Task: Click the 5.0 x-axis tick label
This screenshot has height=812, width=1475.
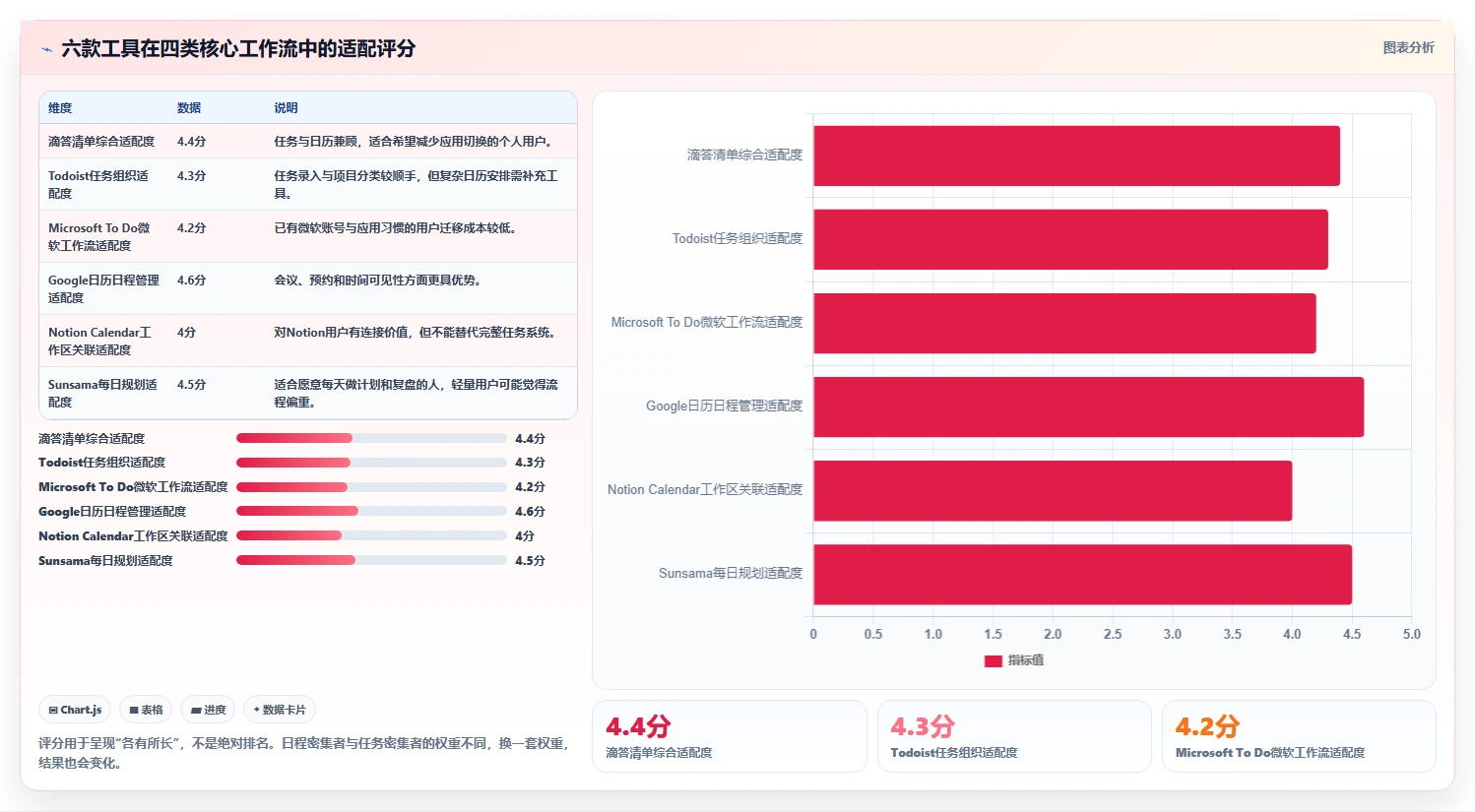Action: pos(1411,635)
